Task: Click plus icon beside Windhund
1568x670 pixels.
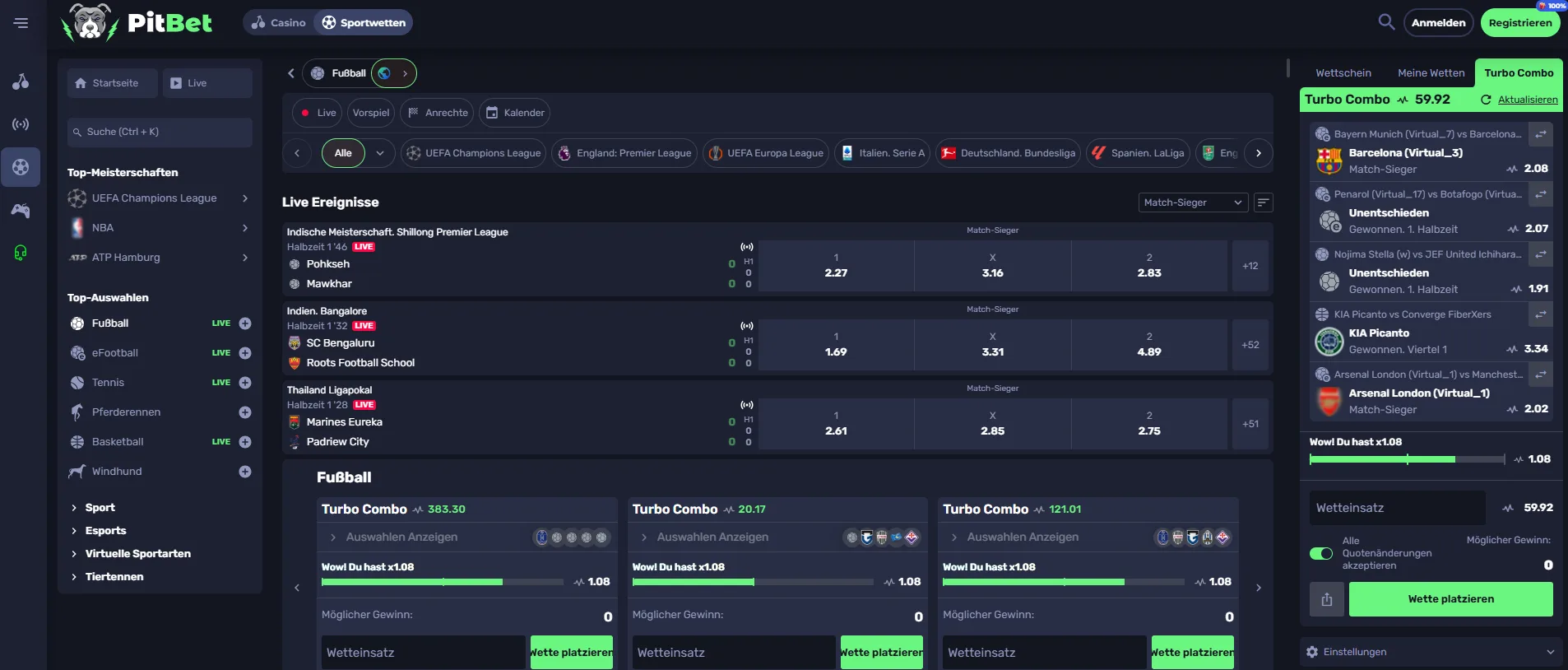Action: (x=245, y=472)
